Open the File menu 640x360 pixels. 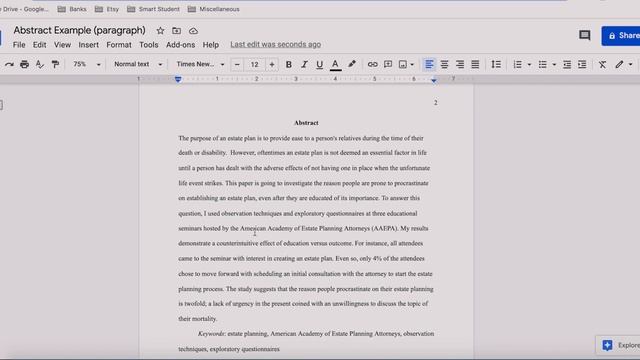tap(19, 45)
